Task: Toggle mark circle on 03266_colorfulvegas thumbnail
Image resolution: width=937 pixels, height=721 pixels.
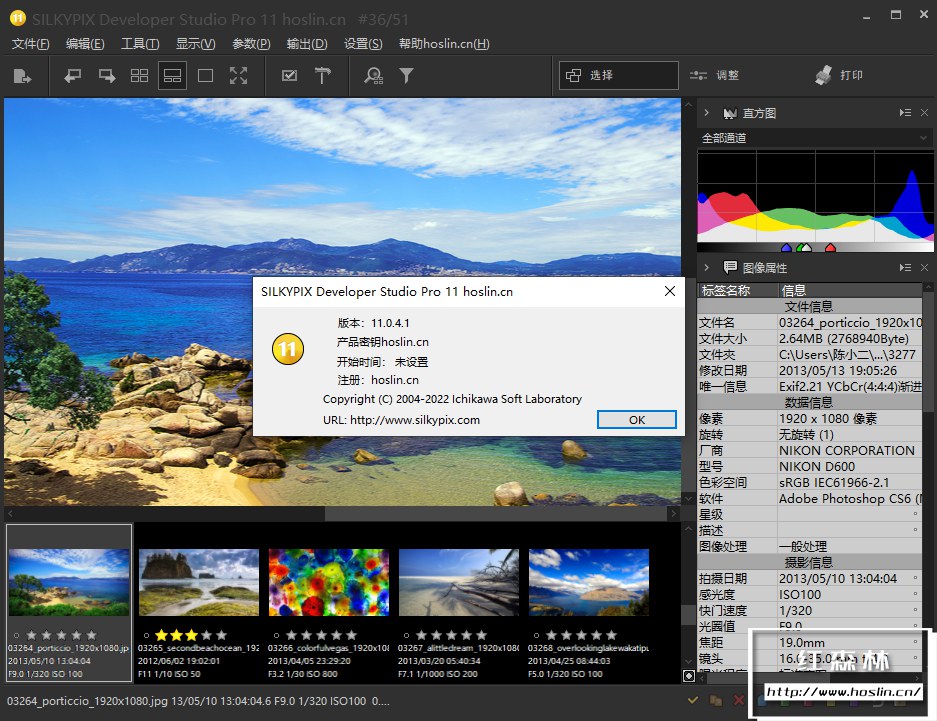Action: coord(276,635)
